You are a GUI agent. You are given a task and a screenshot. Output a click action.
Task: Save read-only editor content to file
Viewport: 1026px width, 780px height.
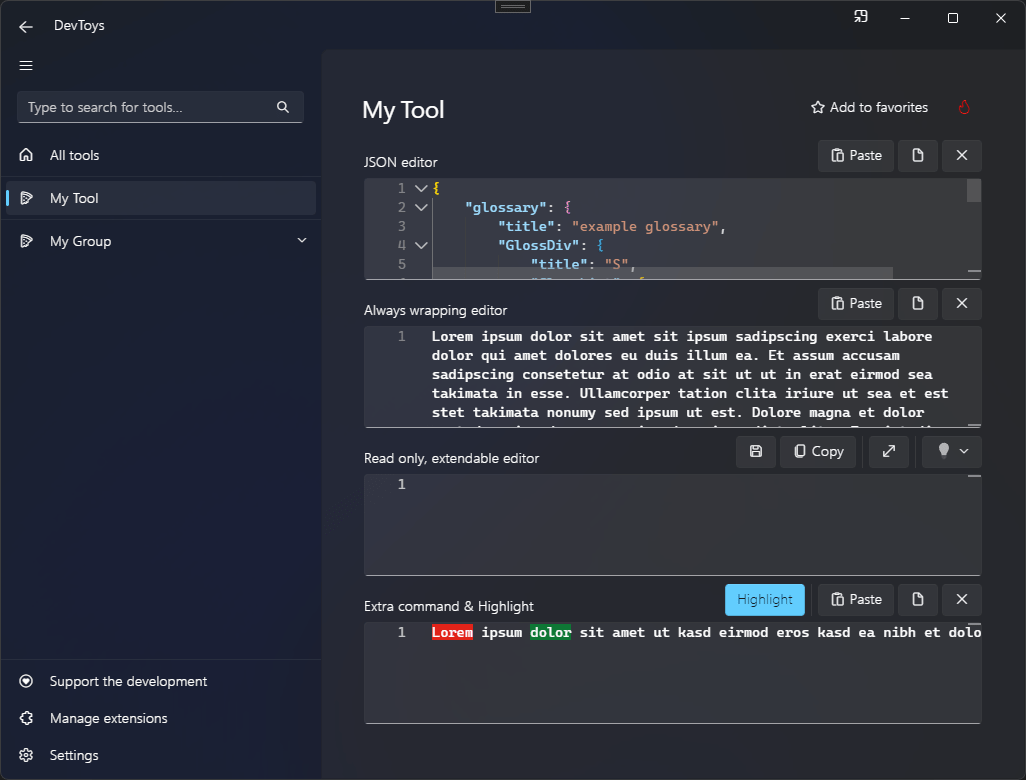pos(756,452)
